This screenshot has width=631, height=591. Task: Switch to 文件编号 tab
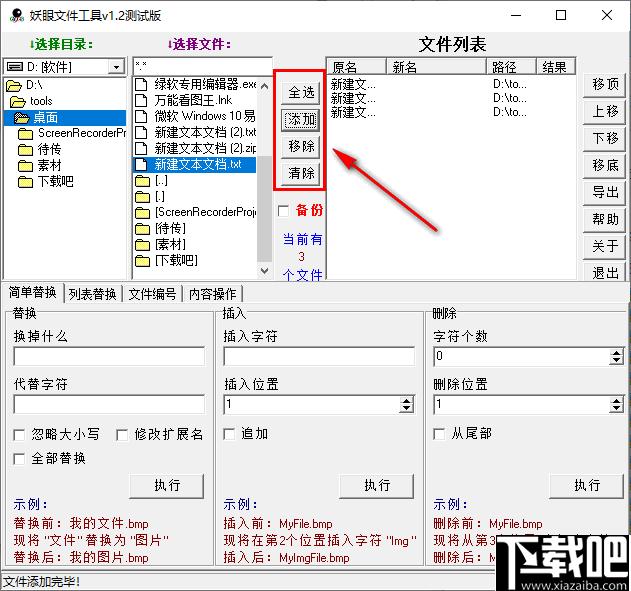(x=152, y=294)
